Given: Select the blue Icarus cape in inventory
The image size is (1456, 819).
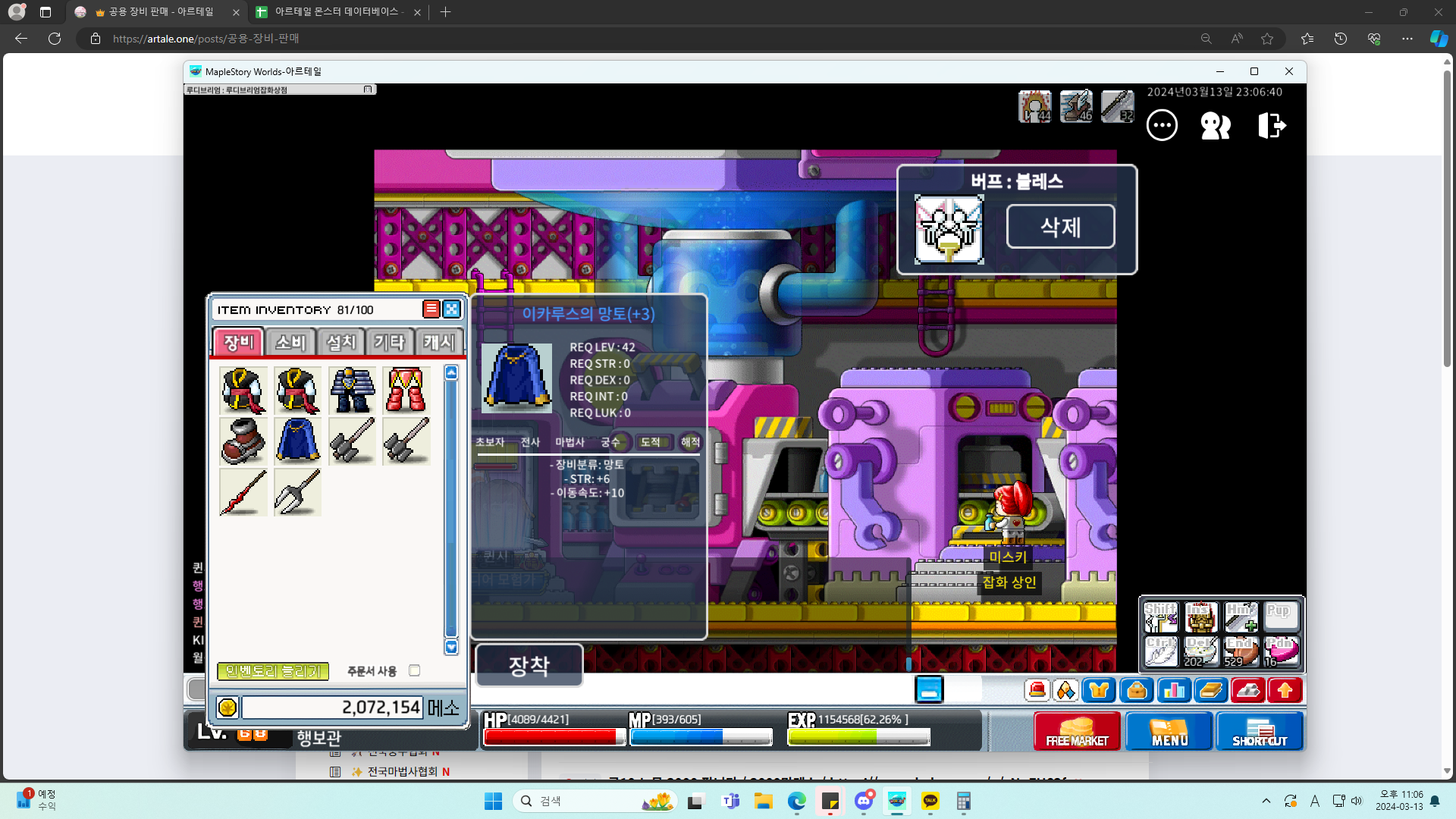Looking at the screenshot, I should coord(298,441).
